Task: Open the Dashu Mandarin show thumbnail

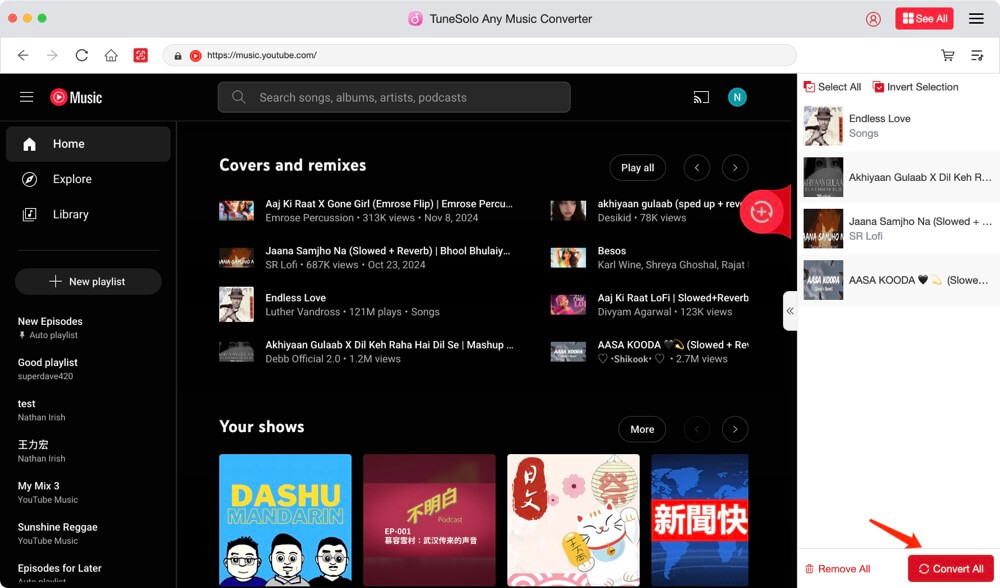Action: pyautogui.click(x=285, y=520)
